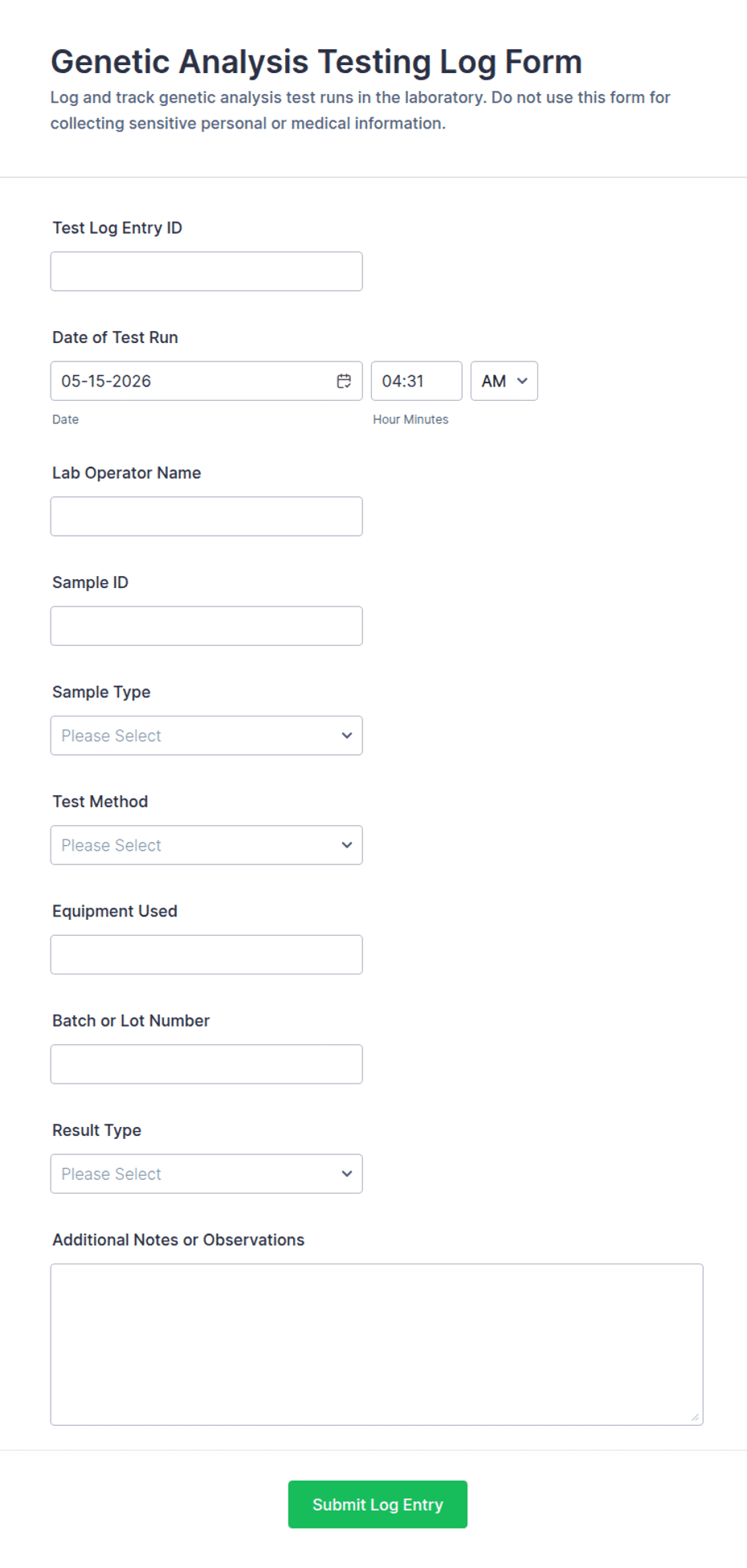The width and height of the screenshot is (747, 1568).
Task: Focus the Date of Test Run input
Action: click(206, 381)
